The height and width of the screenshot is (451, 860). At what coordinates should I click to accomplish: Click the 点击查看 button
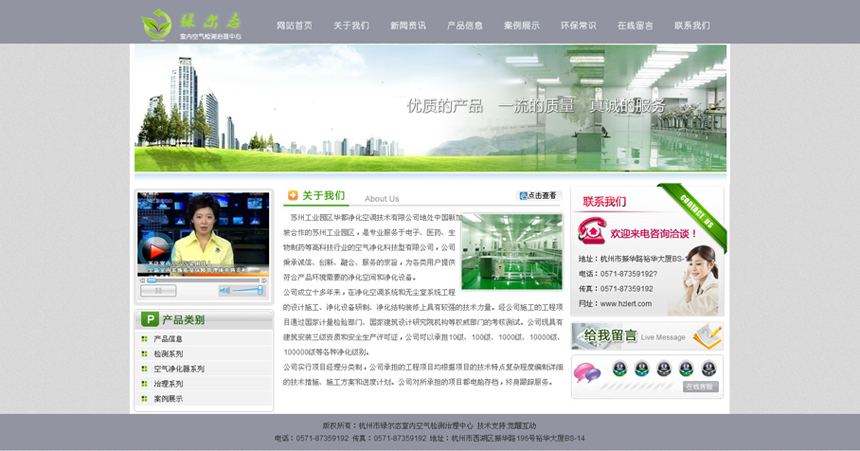point(539,196)
